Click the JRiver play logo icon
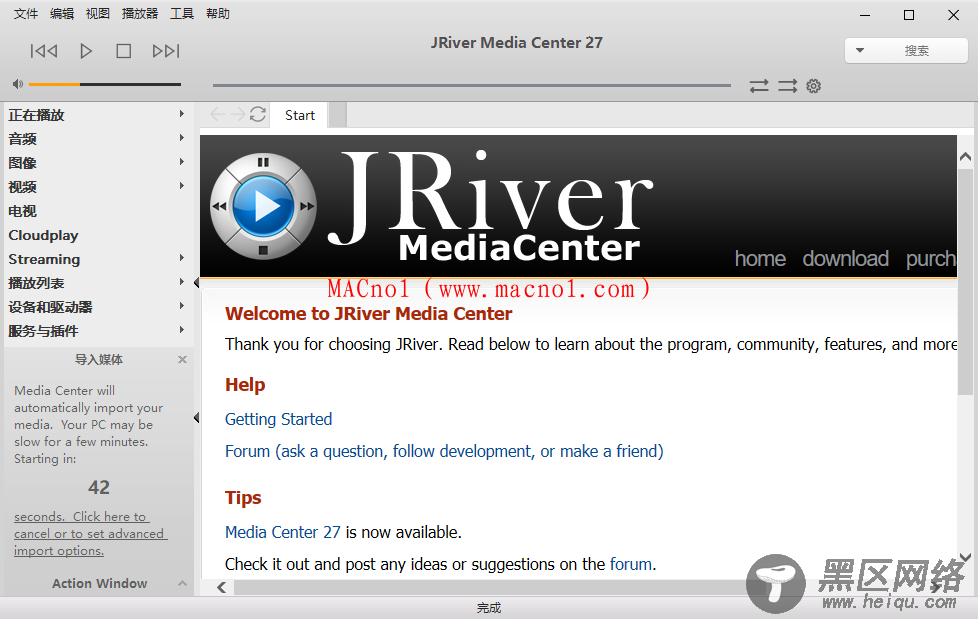The width and height of the screenshot is (978, 619). coord(263,207)
